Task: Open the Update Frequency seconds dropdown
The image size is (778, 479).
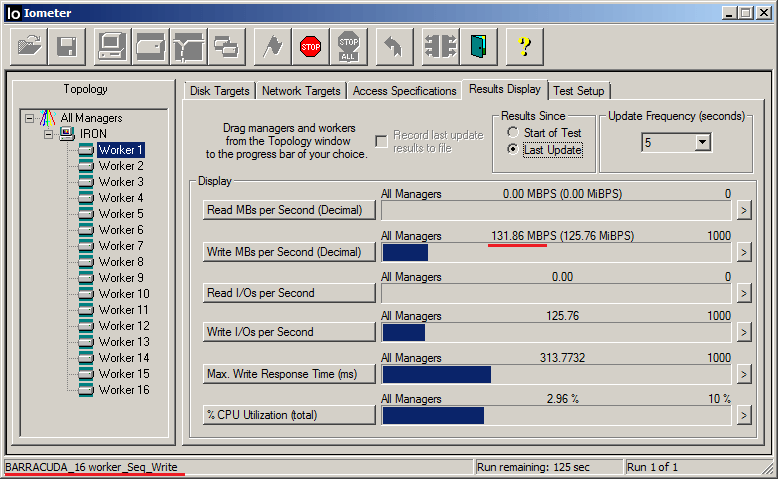Action: point(702,143)
